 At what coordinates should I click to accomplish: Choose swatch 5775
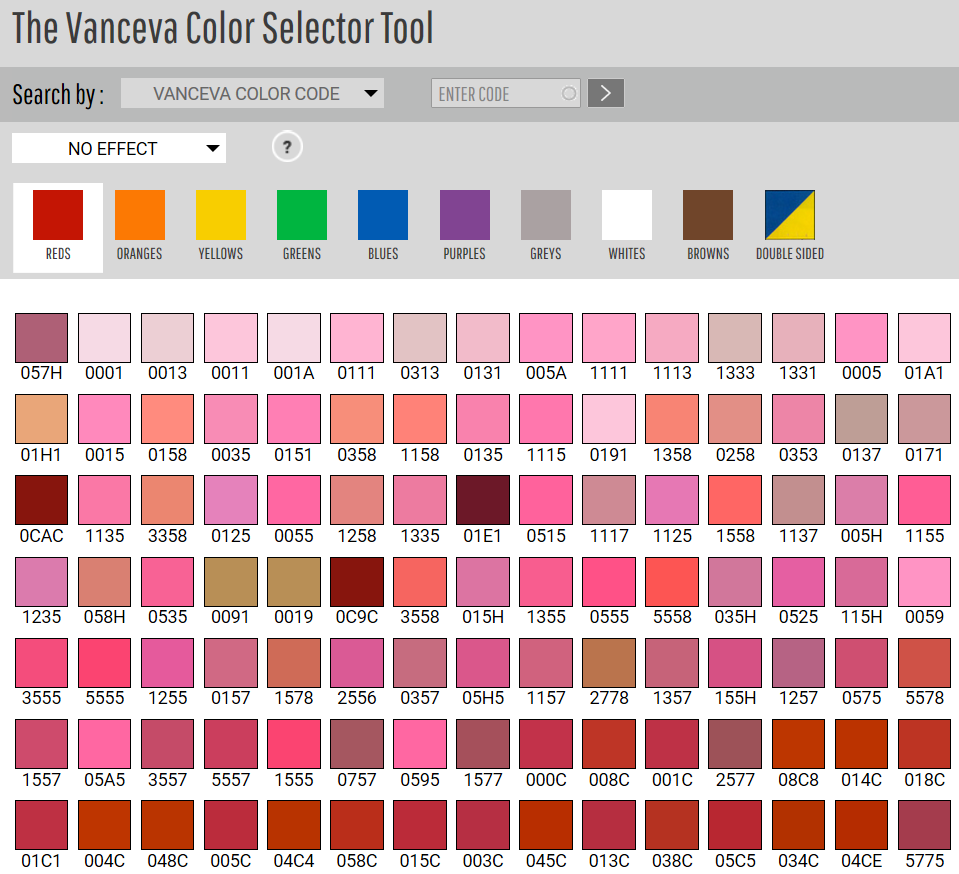[924, 824]
